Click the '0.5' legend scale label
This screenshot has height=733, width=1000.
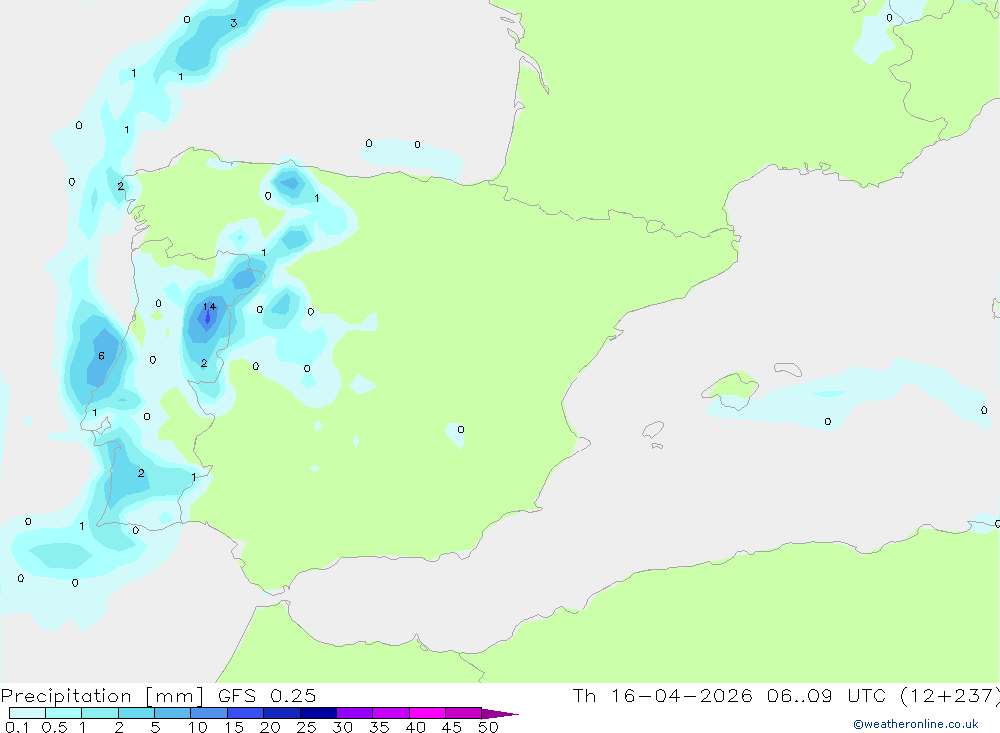pyautogui.click(x=54, y=727)
